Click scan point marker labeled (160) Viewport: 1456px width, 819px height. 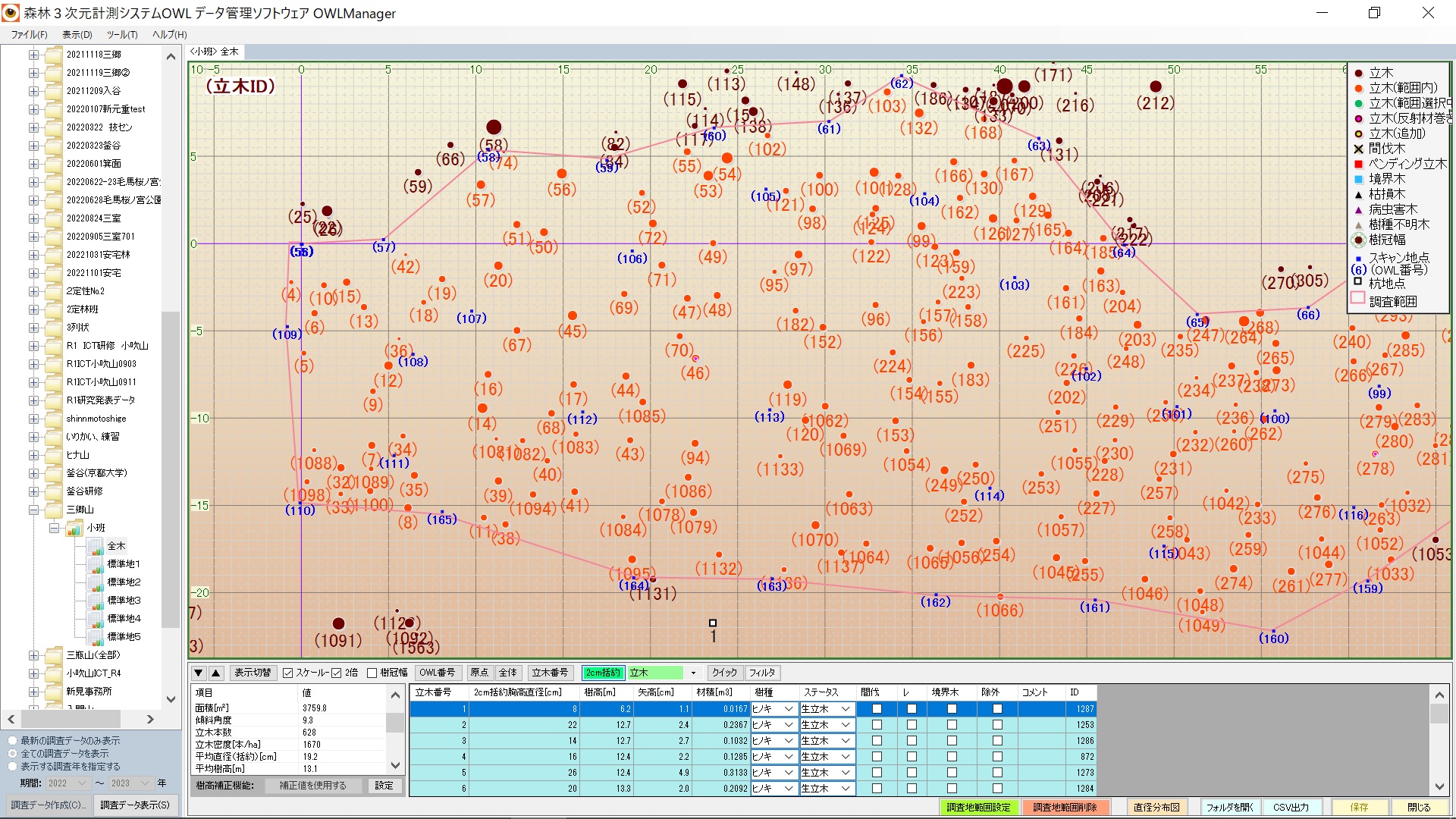click(x=1273, y=631)
